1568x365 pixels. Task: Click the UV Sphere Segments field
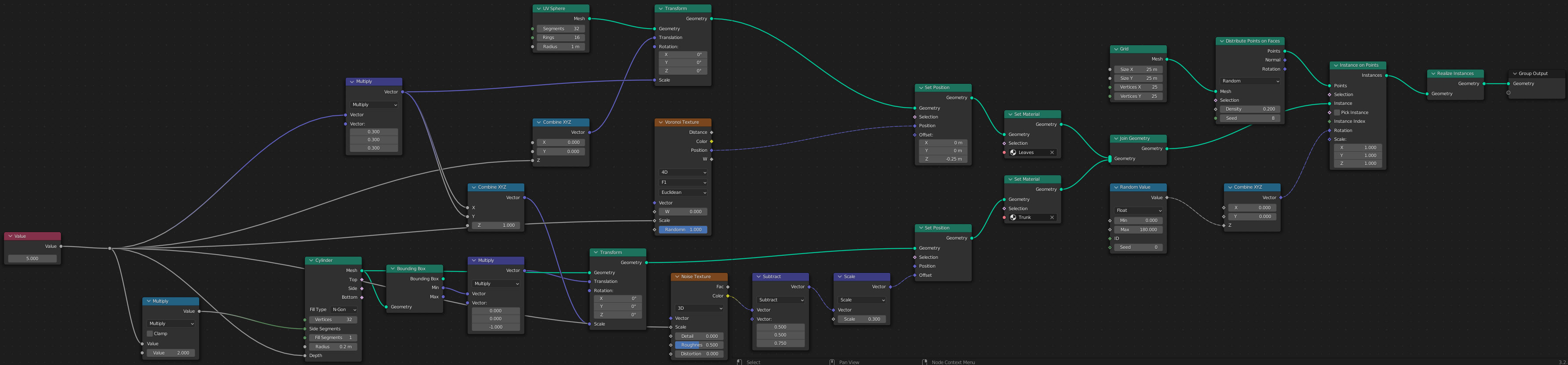point(561,29)
